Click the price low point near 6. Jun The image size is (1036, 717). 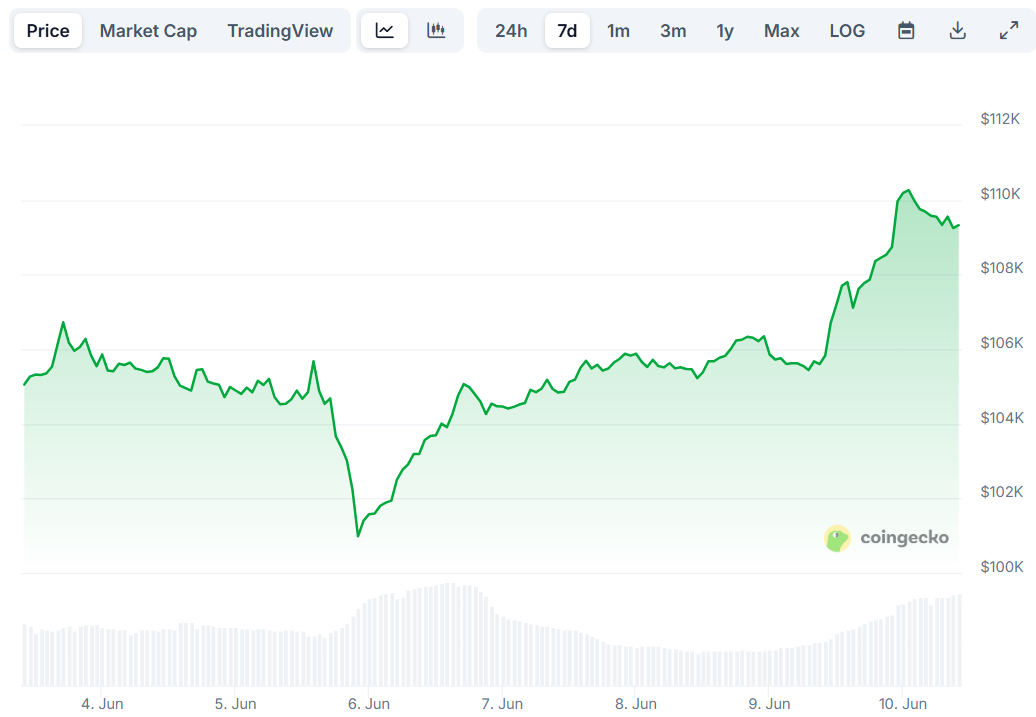pyautogui.click(x=358, y=535)
